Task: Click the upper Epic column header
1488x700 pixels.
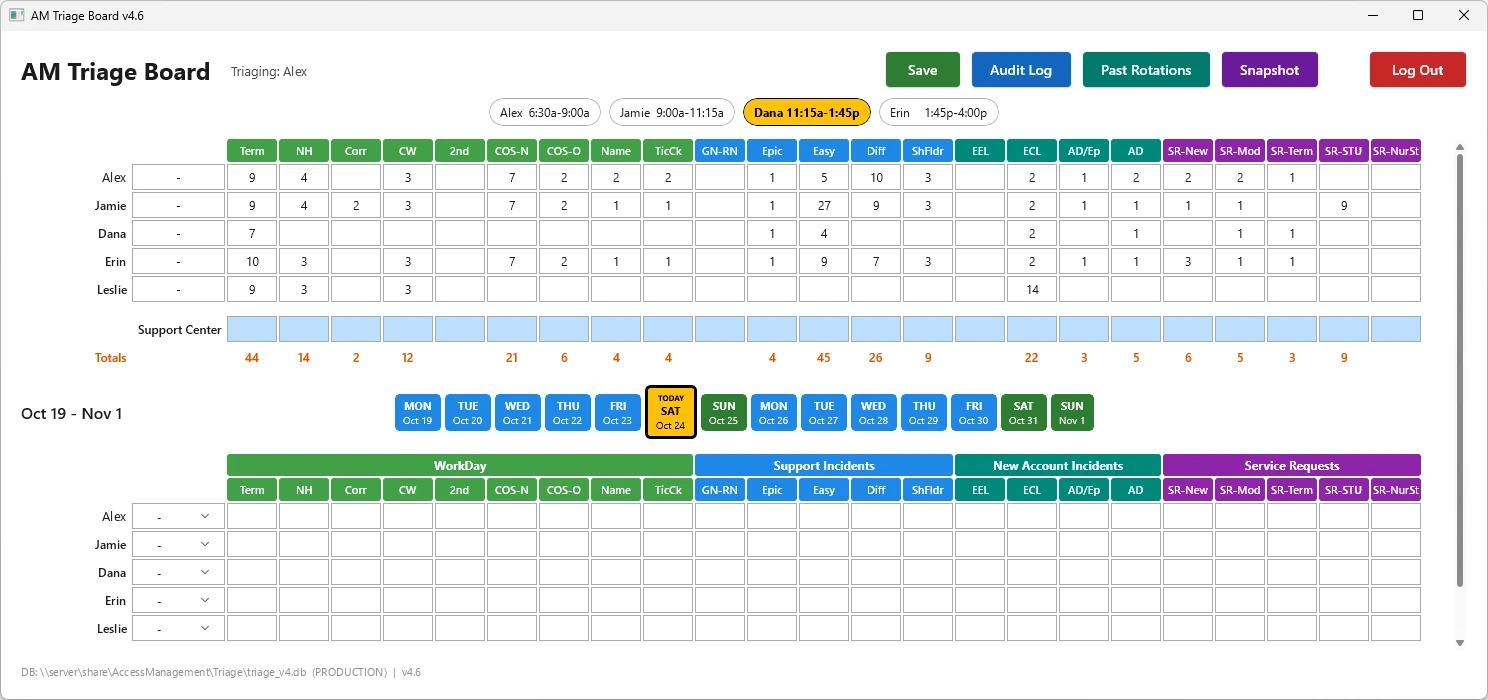Action: tap(772, 151)
